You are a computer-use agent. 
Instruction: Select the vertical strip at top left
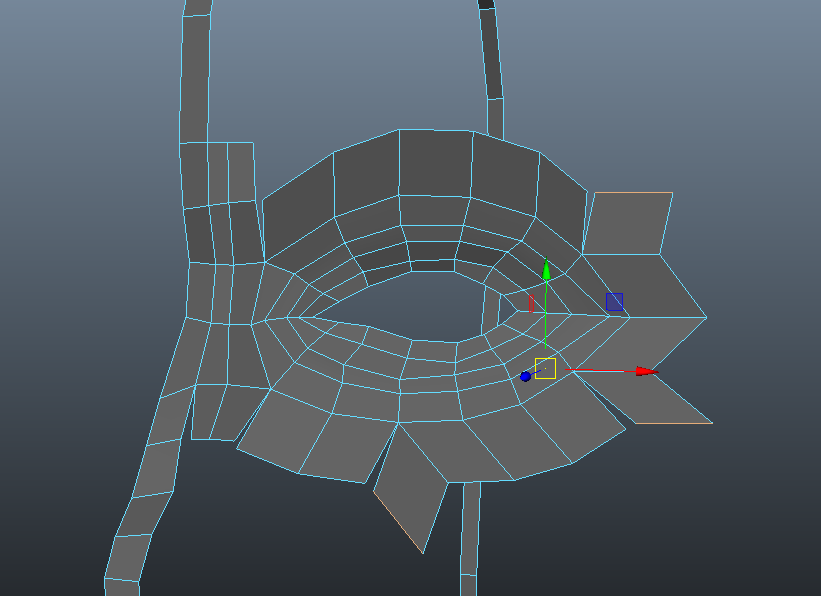(195, 70)
